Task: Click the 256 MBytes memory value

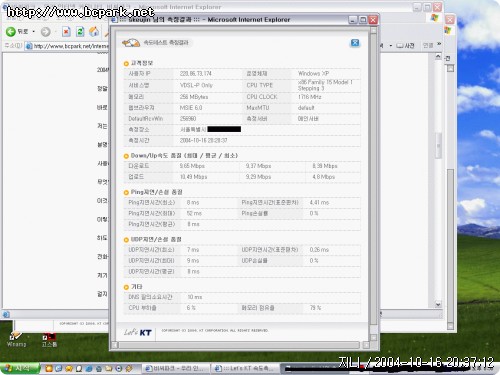Action: [x=194, y=97]
